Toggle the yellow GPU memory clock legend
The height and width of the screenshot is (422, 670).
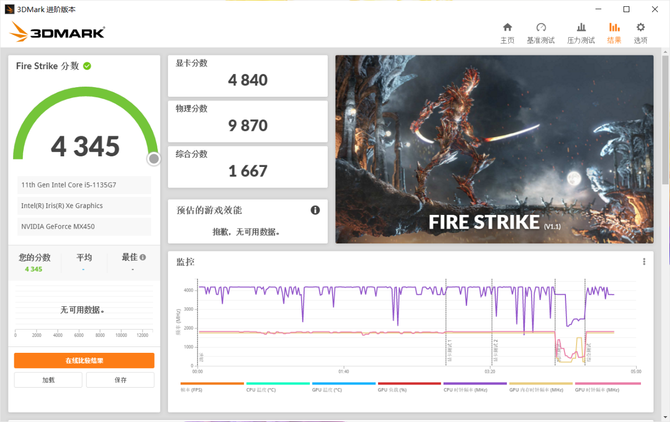click(541, 384)
